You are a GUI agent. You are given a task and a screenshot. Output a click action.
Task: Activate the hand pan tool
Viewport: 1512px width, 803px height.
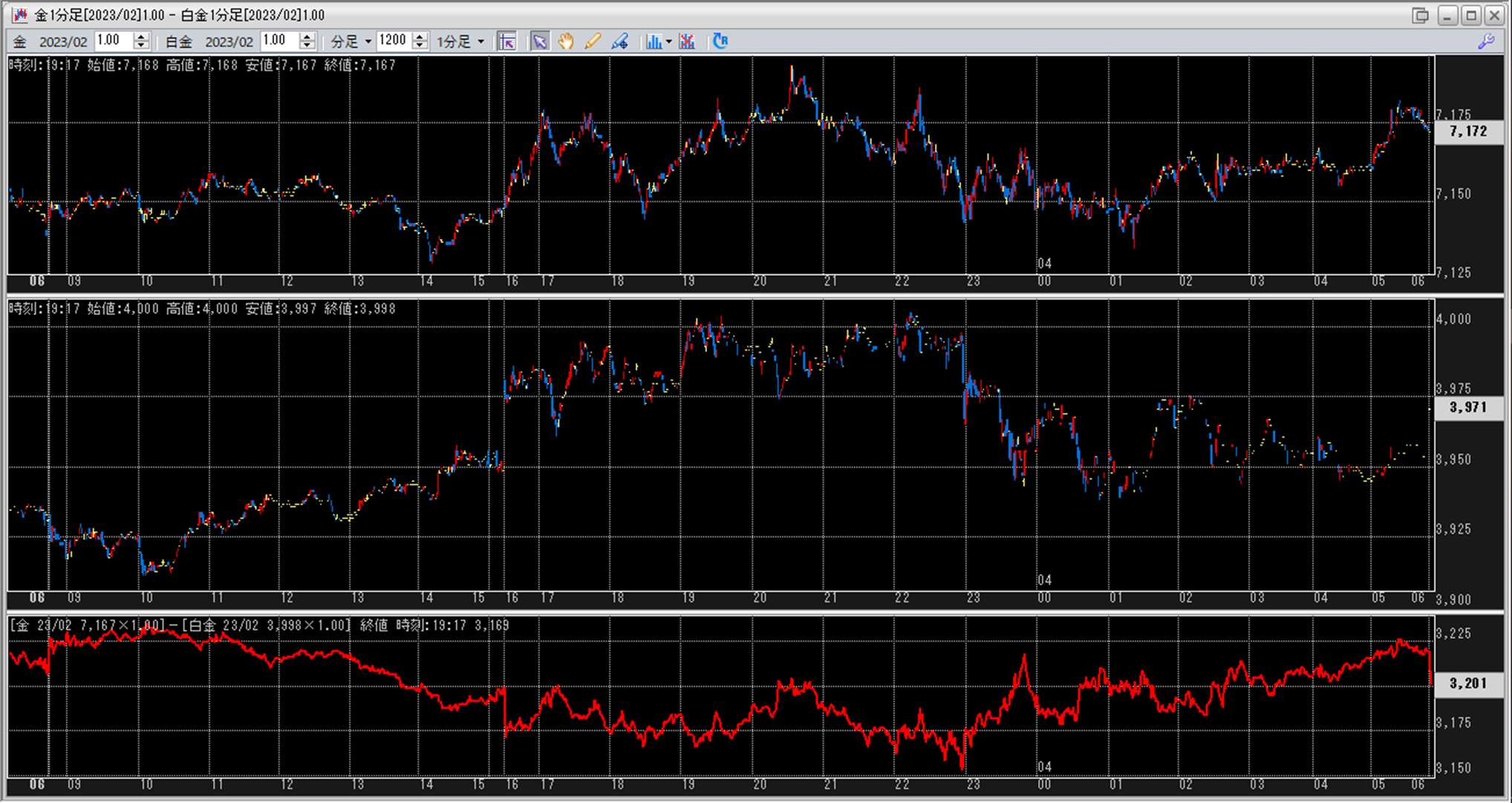[x=566, y=42]
